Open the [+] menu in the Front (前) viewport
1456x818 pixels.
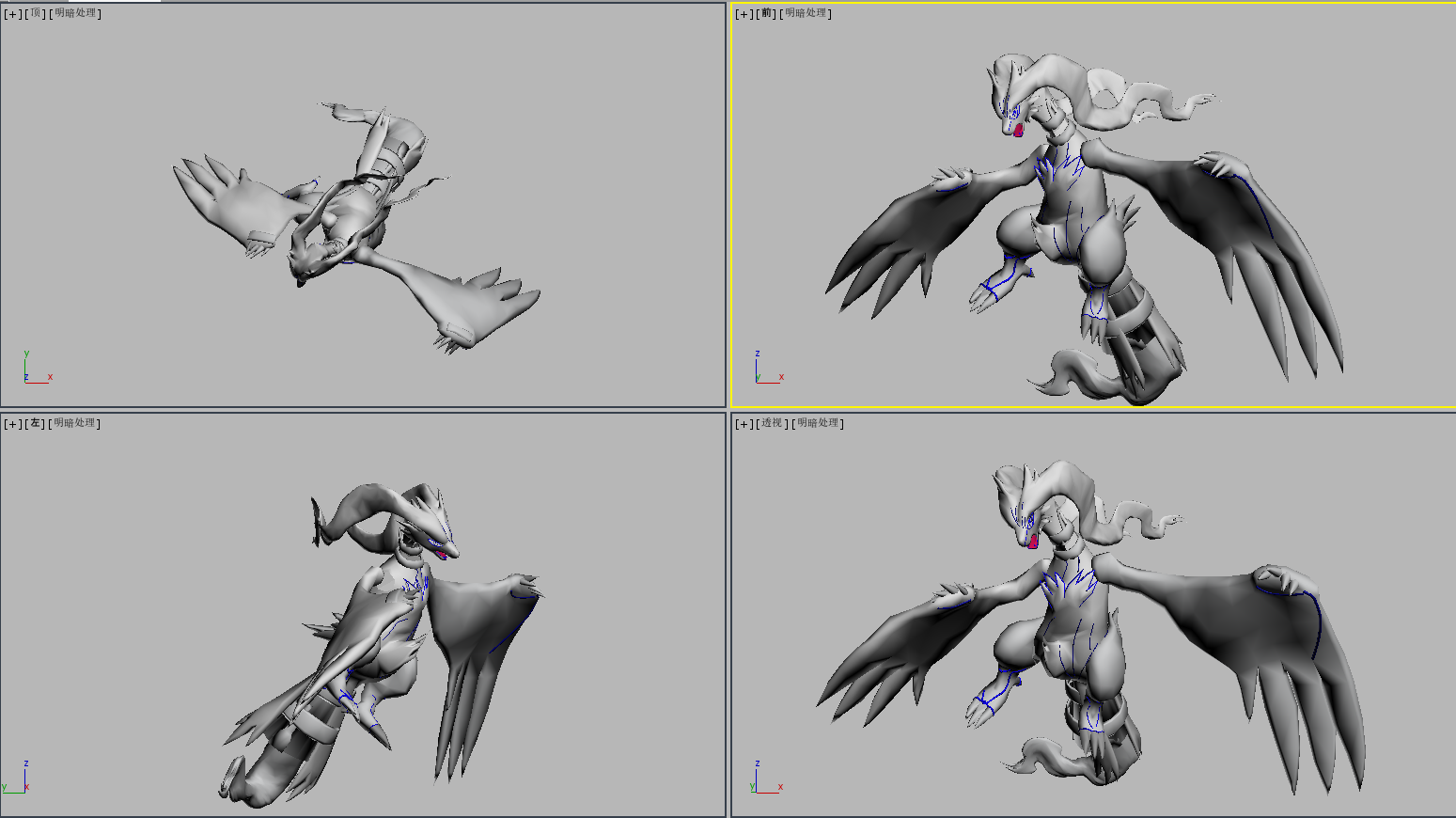744,14
